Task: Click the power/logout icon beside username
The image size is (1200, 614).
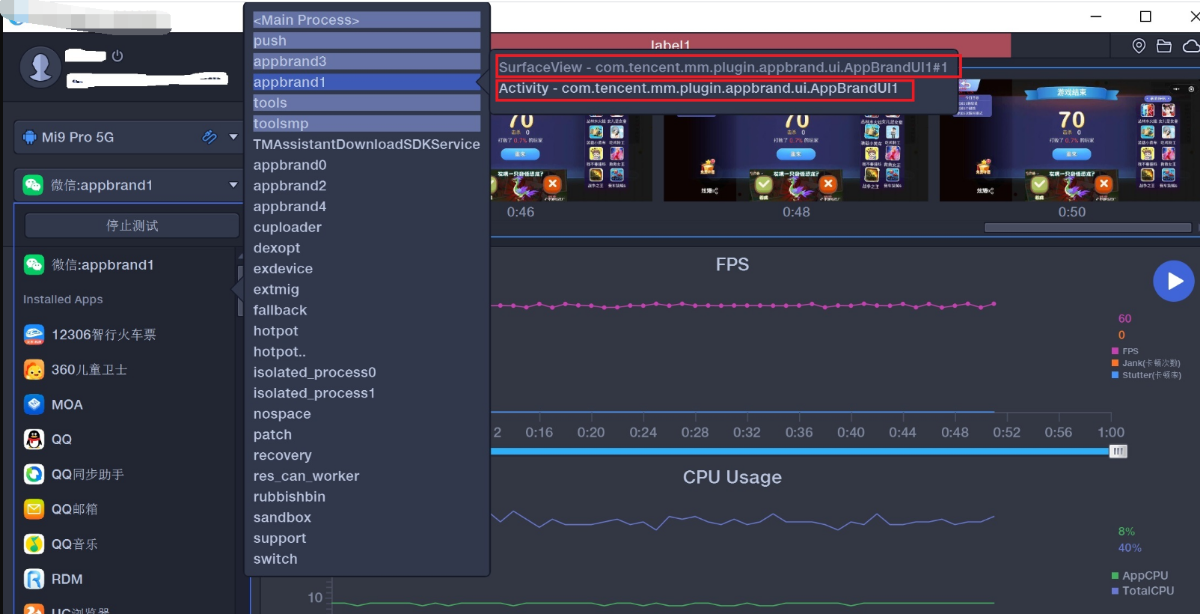Action: (117, 56)
